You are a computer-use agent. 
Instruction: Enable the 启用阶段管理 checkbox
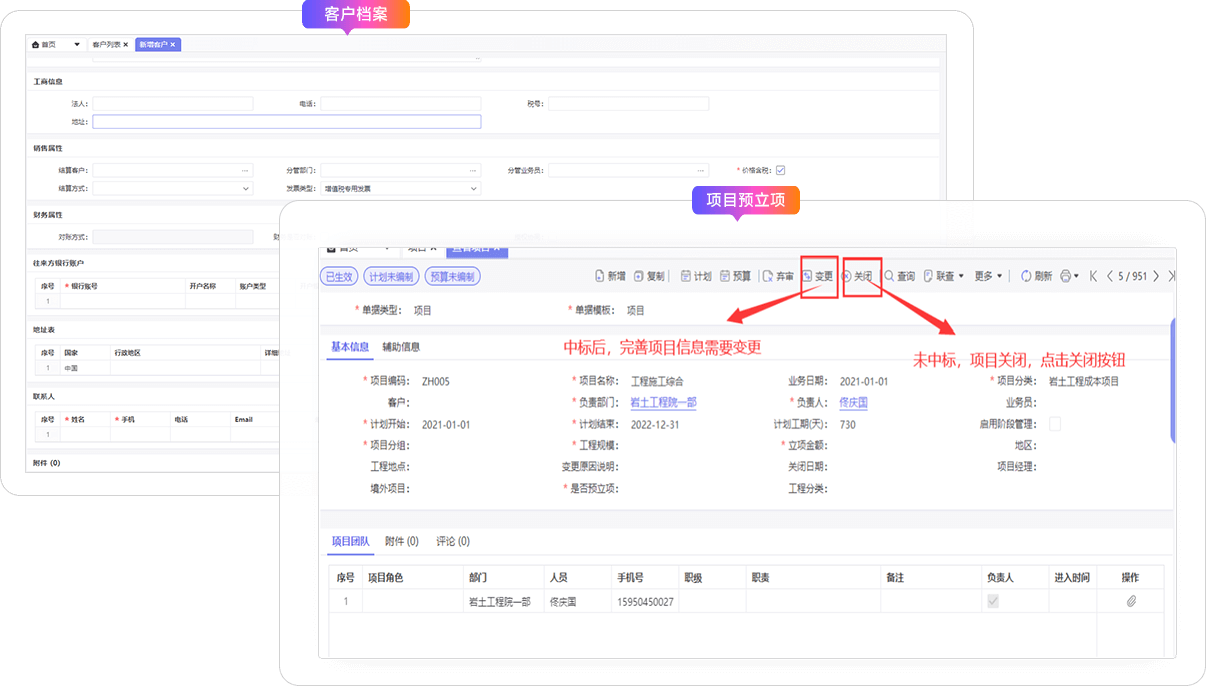pyautogui.click(x=1054, y=424)
